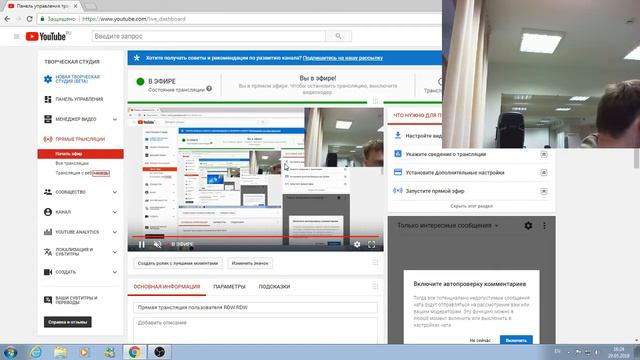Enter fullscreen on the preview player
Viewport: 640px width, 360px height.
(371, 244)
